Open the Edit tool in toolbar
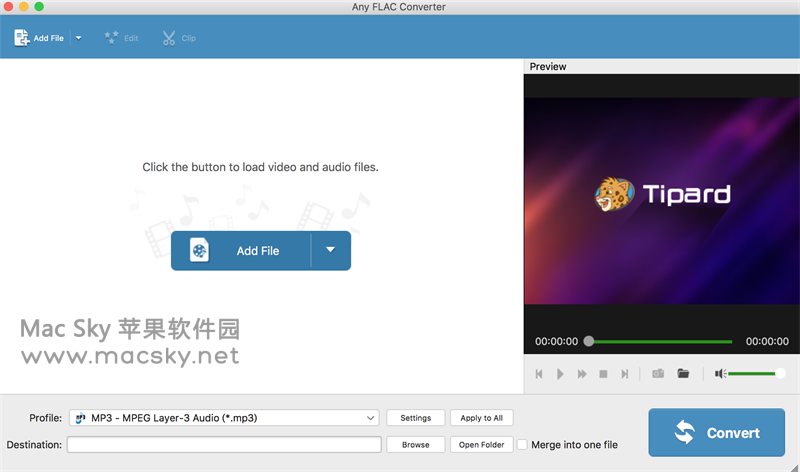This screenshot has width=800, height=472. coord(121,38)
